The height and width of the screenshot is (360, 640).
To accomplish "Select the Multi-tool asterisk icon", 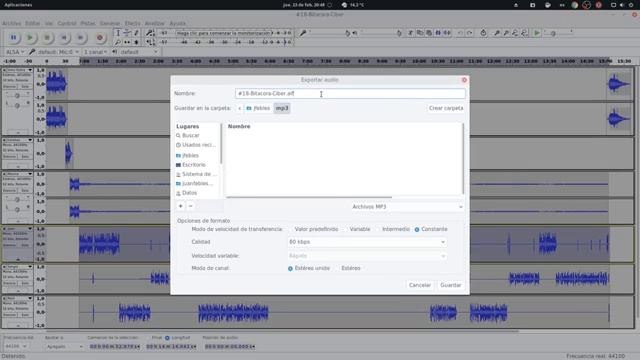I will 136,42.
